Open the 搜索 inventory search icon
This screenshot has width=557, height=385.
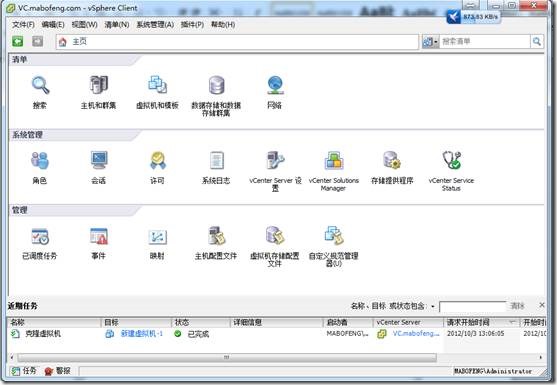coord(40,86)
